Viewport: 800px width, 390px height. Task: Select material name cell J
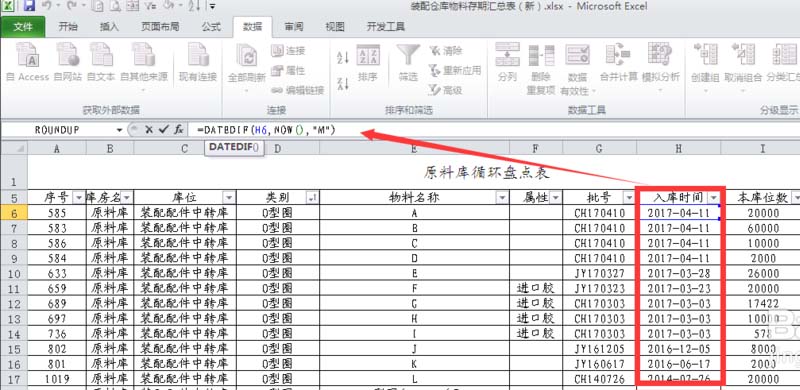pos(414,349)
